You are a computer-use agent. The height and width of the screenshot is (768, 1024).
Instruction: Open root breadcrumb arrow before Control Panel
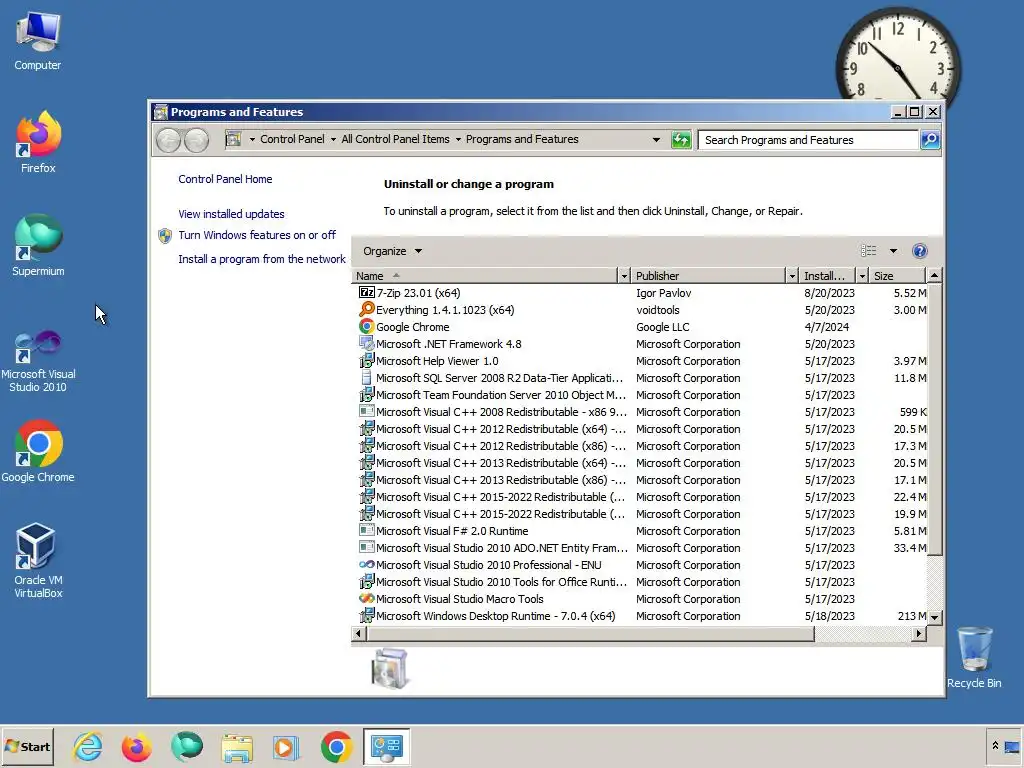(252, 140)
